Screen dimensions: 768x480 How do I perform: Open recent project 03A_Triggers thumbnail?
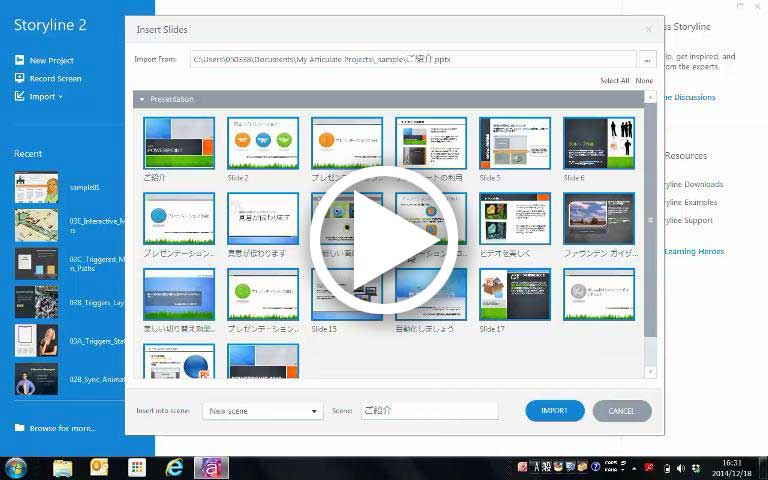(x=36, y=340)
